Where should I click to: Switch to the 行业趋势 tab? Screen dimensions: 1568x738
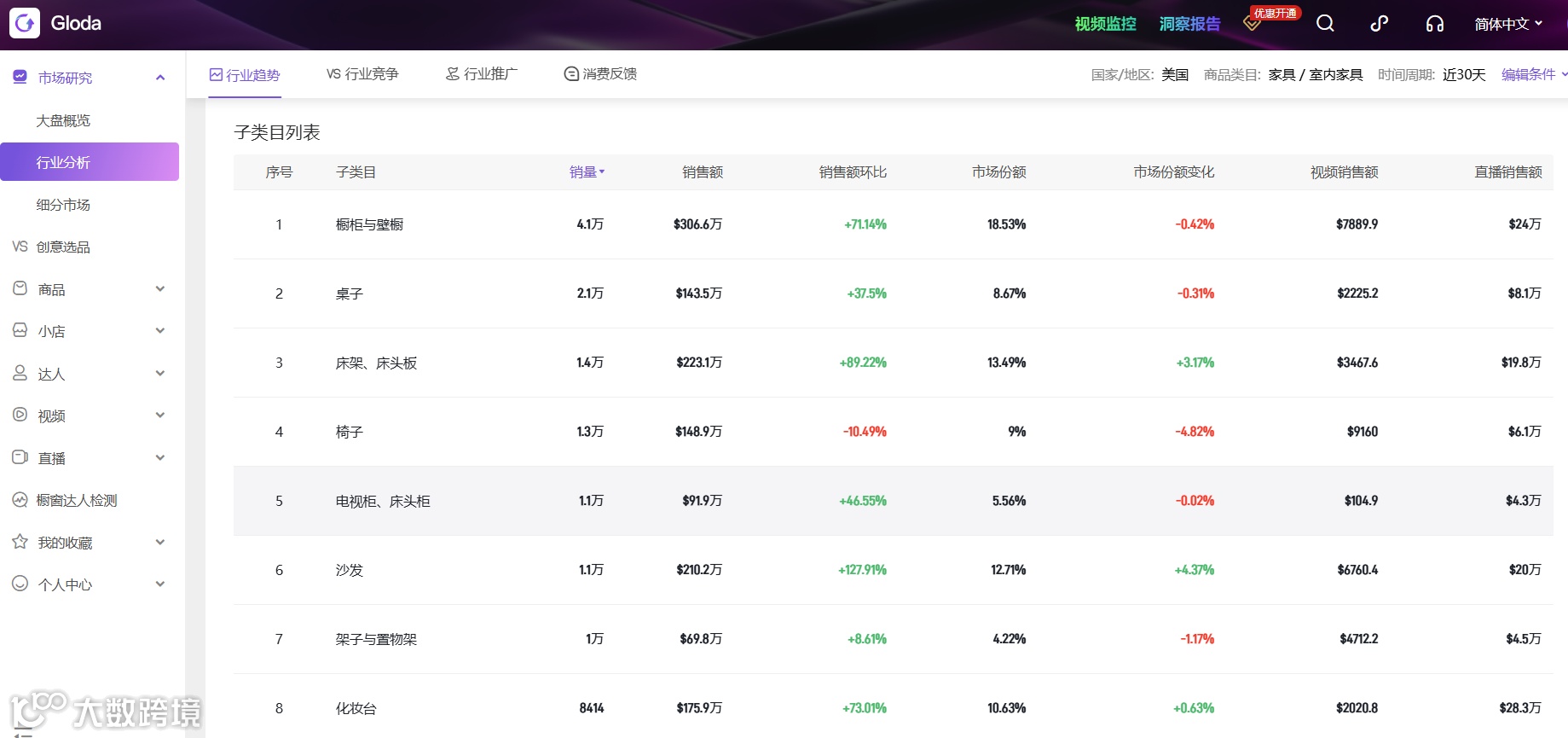point(245,75)
